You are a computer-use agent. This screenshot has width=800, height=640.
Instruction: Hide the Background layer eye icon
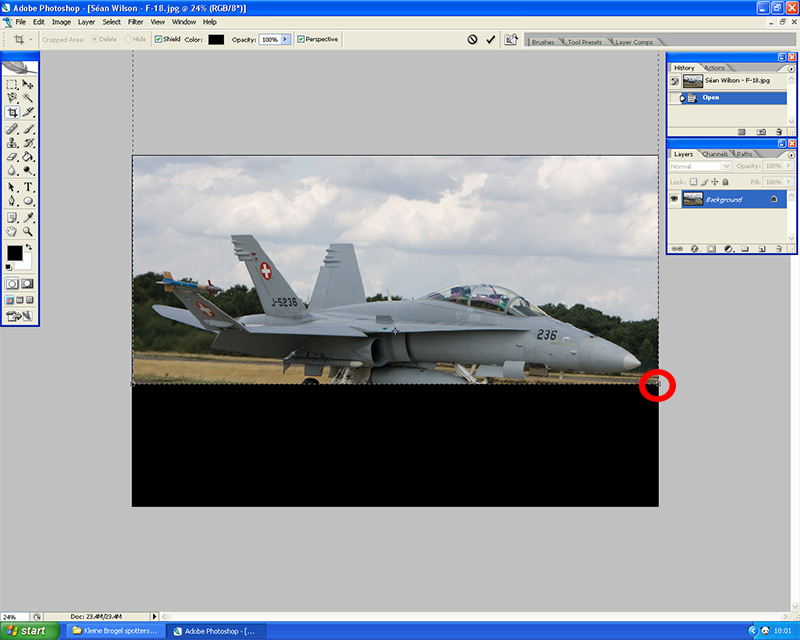[x=674, y=199]
